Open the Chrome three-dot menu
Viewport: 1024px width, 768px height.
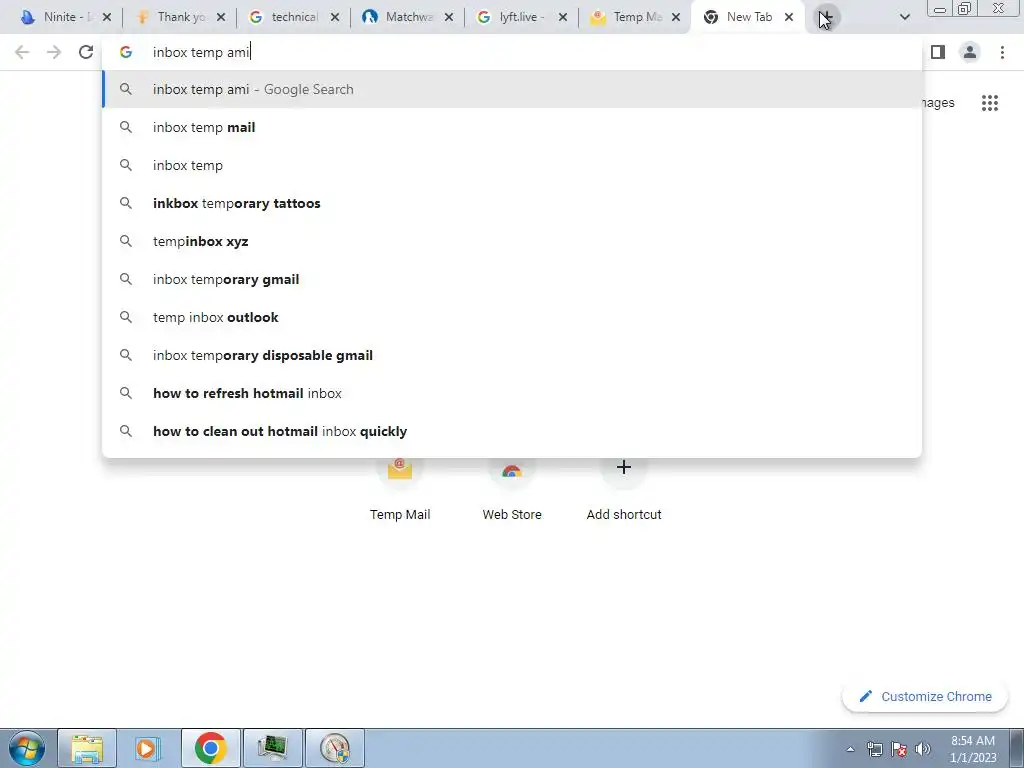[1002, 52]
